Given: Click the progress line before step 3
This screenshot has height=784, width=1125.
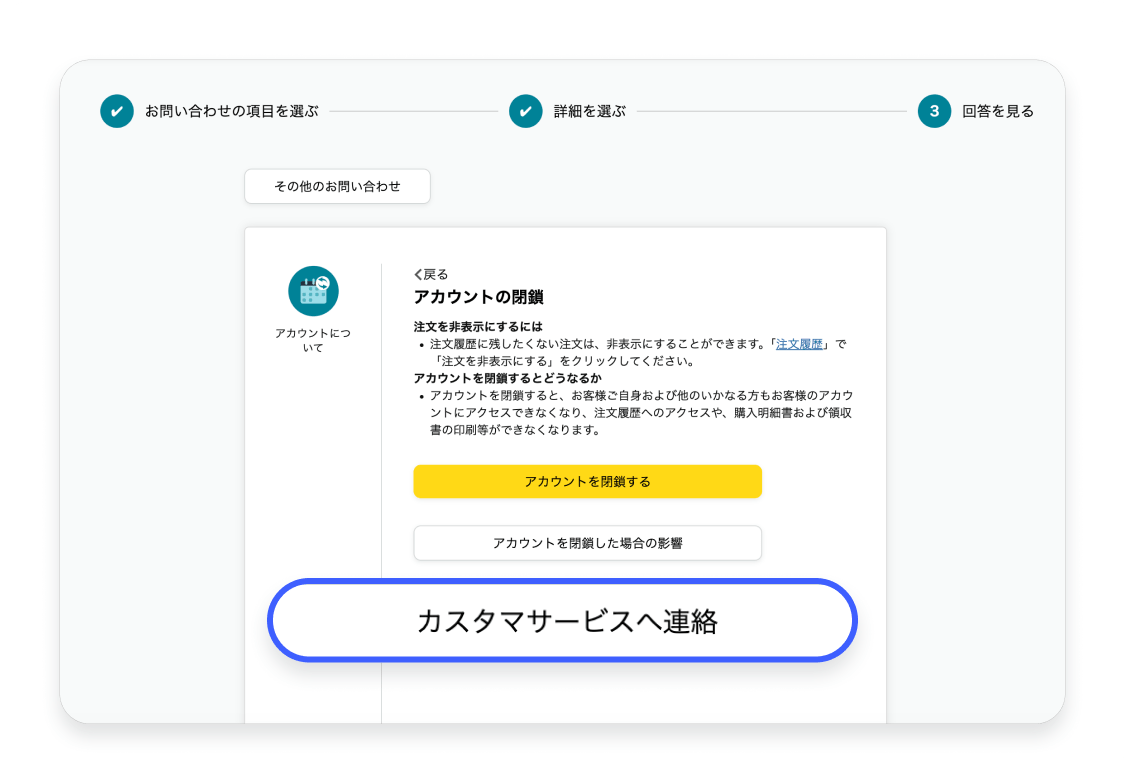Looking at the screenshot, I should pyautogui.click(x=775, y=111).
